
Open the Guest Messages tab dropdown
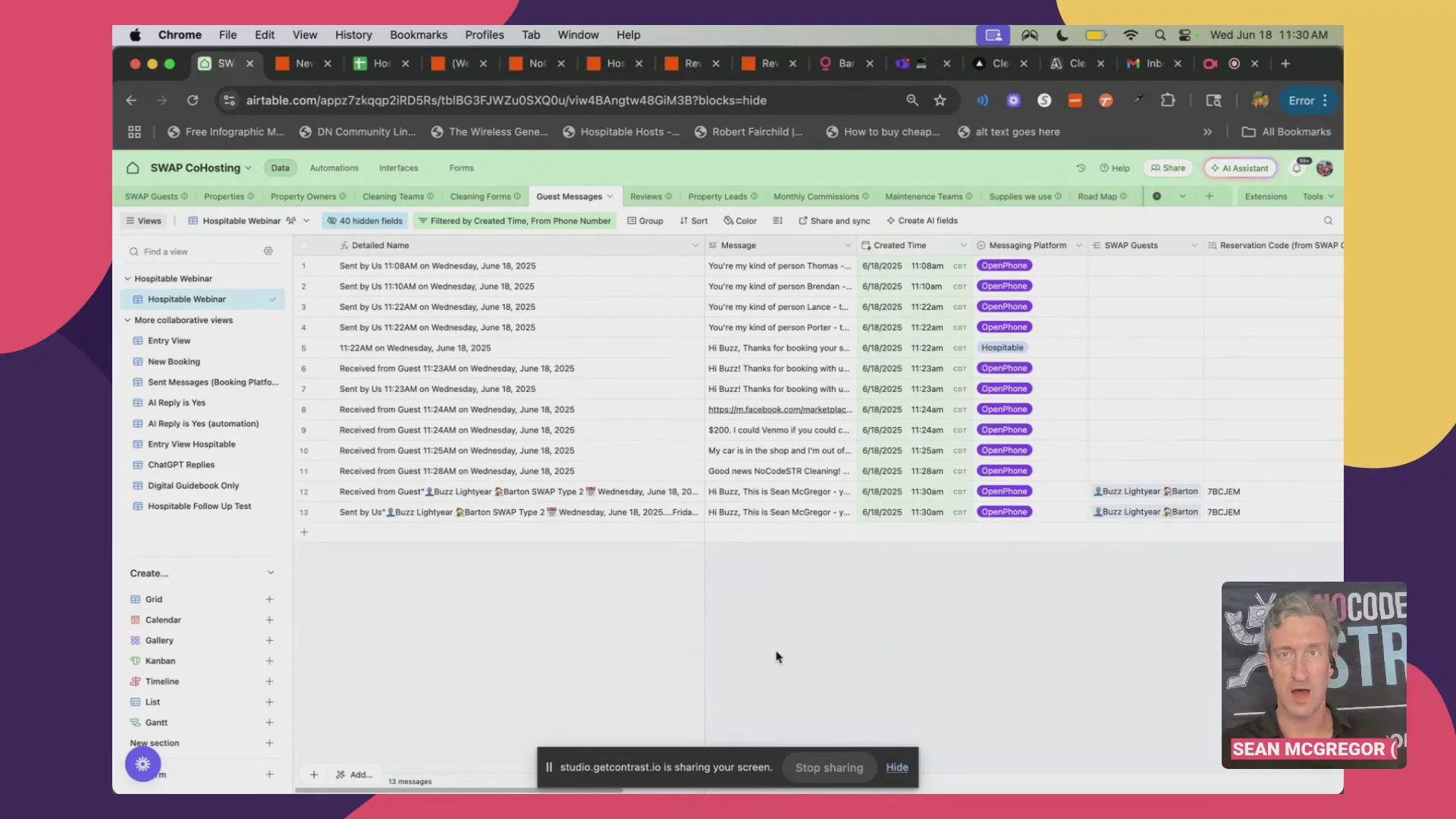tap(610, 196)
